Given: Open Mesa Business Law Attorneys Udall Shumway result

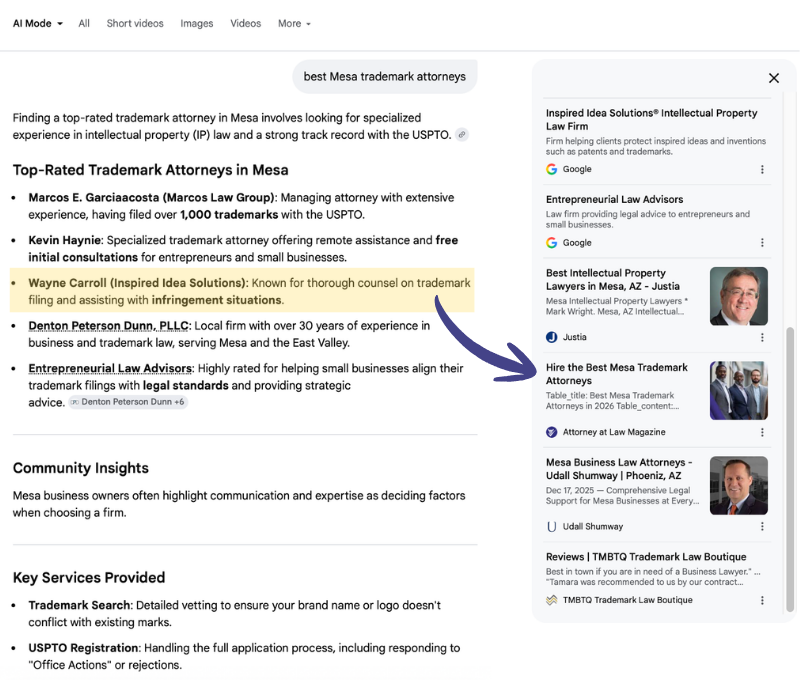Looking at the screenshot, I should click(619, 469).
